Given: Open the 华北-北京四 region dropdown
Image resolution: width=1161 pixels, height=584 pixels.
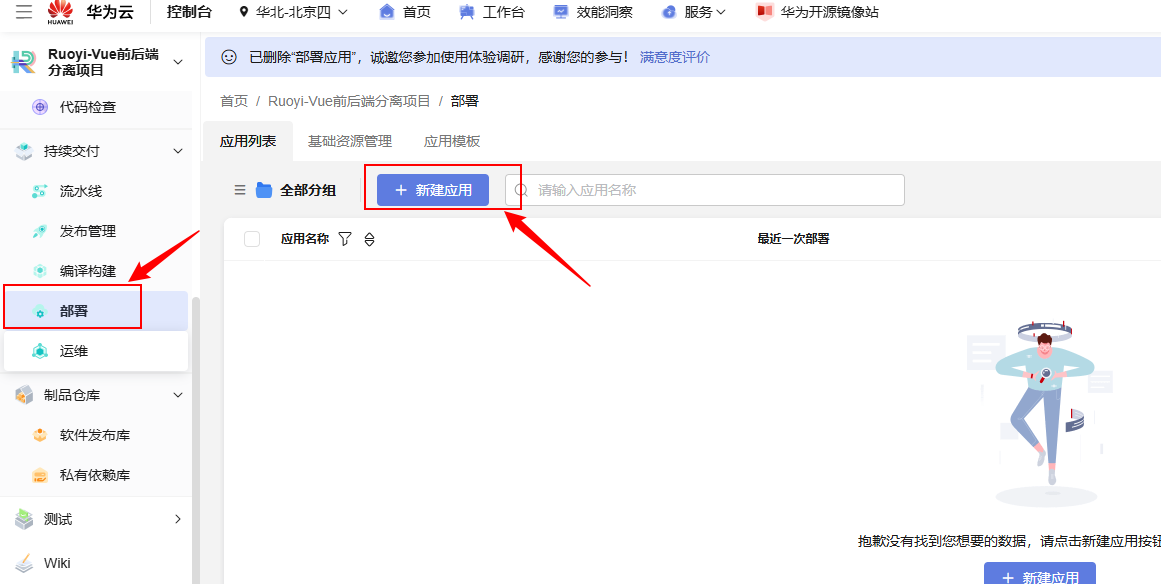Looking at the screenshot, I should 292,12.
